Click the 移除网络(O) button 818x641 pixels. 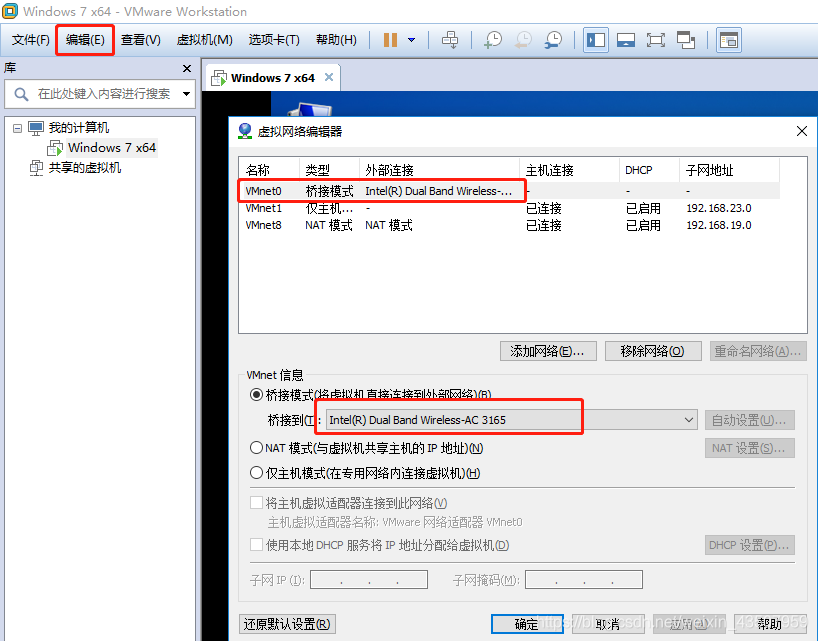click(653, 351)
